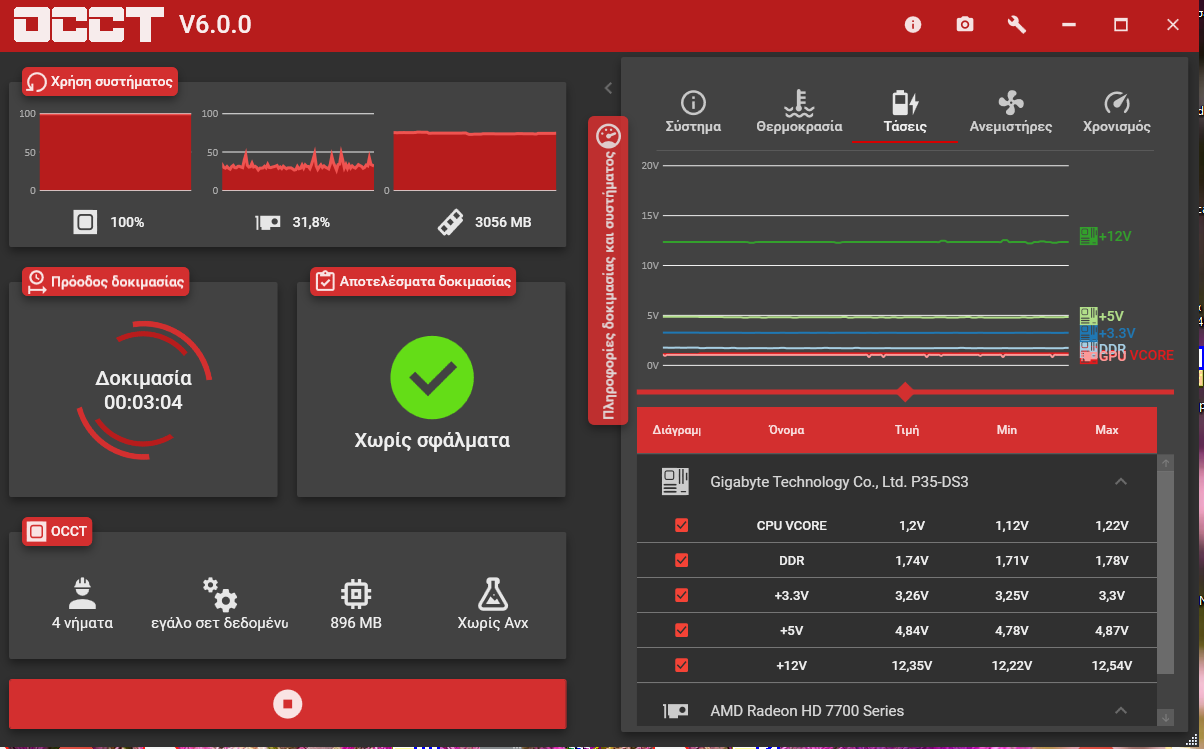Click the Min column header
This screenshot has height=749, width=1204.
[x=1007, y=430]
